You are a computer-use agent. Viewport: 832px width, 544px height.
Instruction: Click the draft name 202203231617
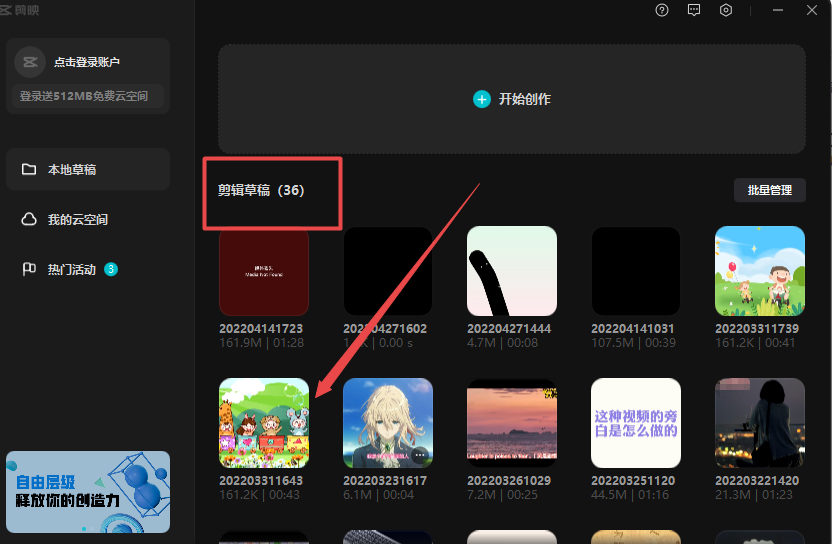[385, 480]
